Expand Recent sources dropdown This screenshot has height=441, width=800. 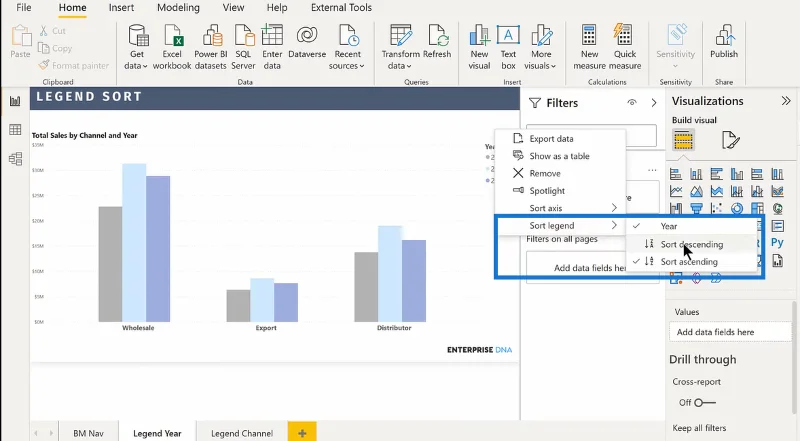tap(362, 66)
